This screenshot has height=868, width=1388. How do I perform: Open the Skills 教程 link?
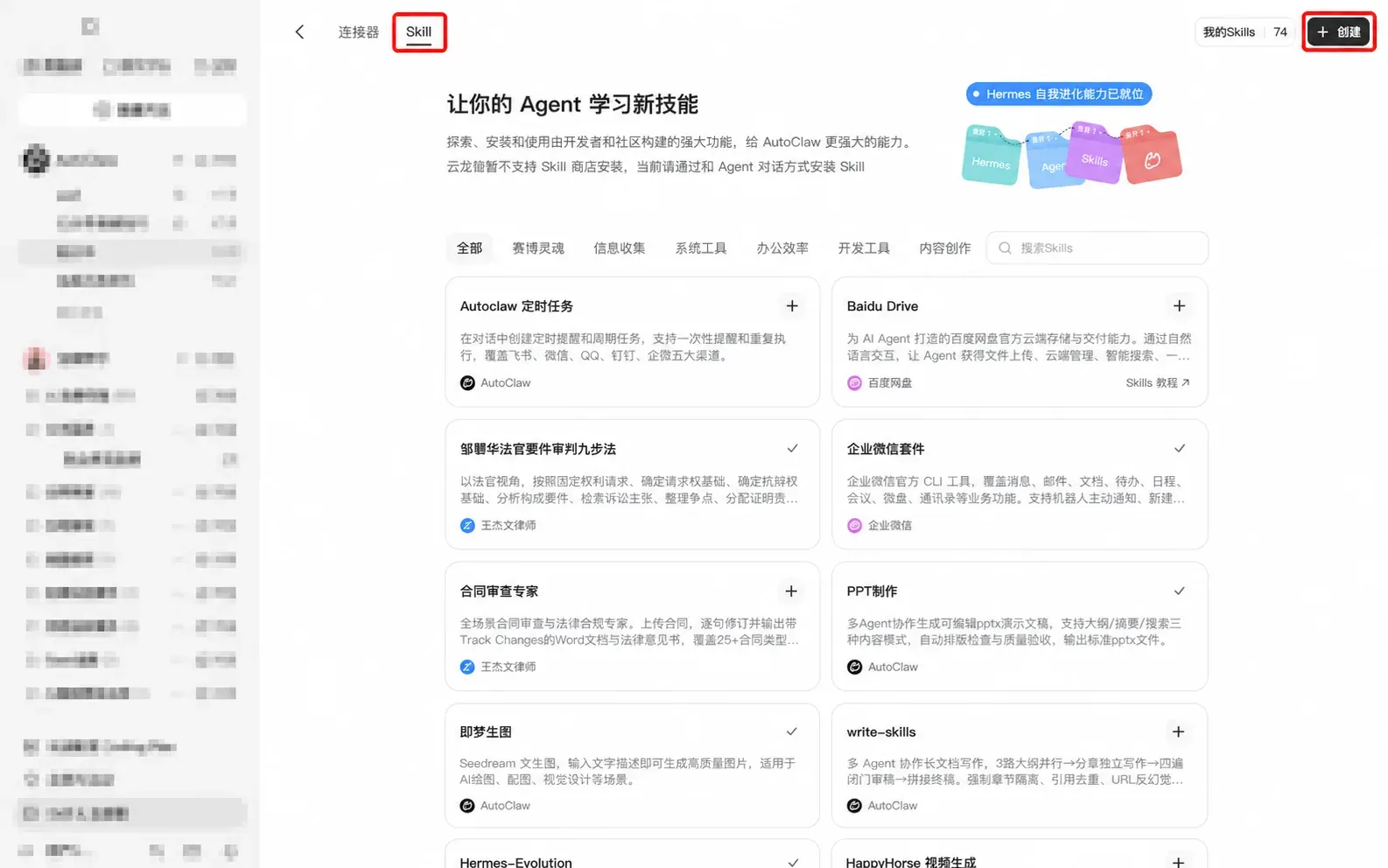(x=1158, y=383)
